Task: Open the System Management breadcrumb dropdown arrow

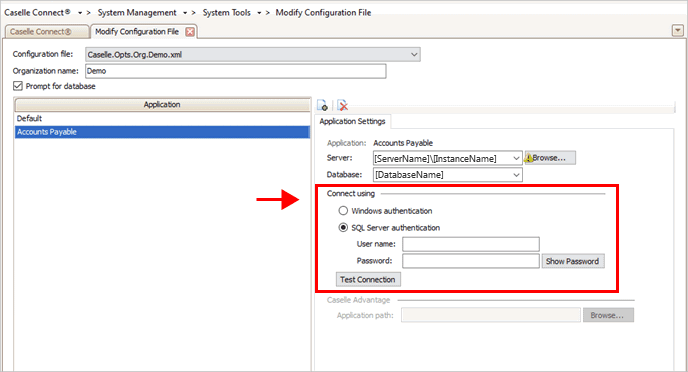Action: (185, 13)
